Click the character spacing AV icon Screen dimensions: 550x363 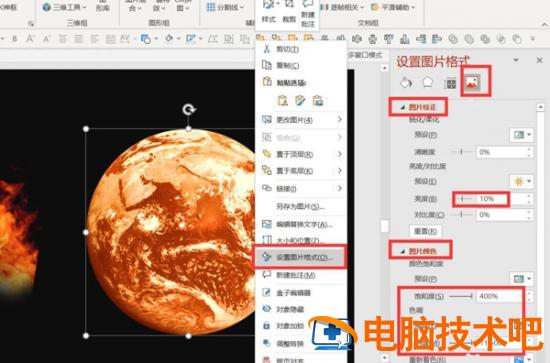pos(125,39)
